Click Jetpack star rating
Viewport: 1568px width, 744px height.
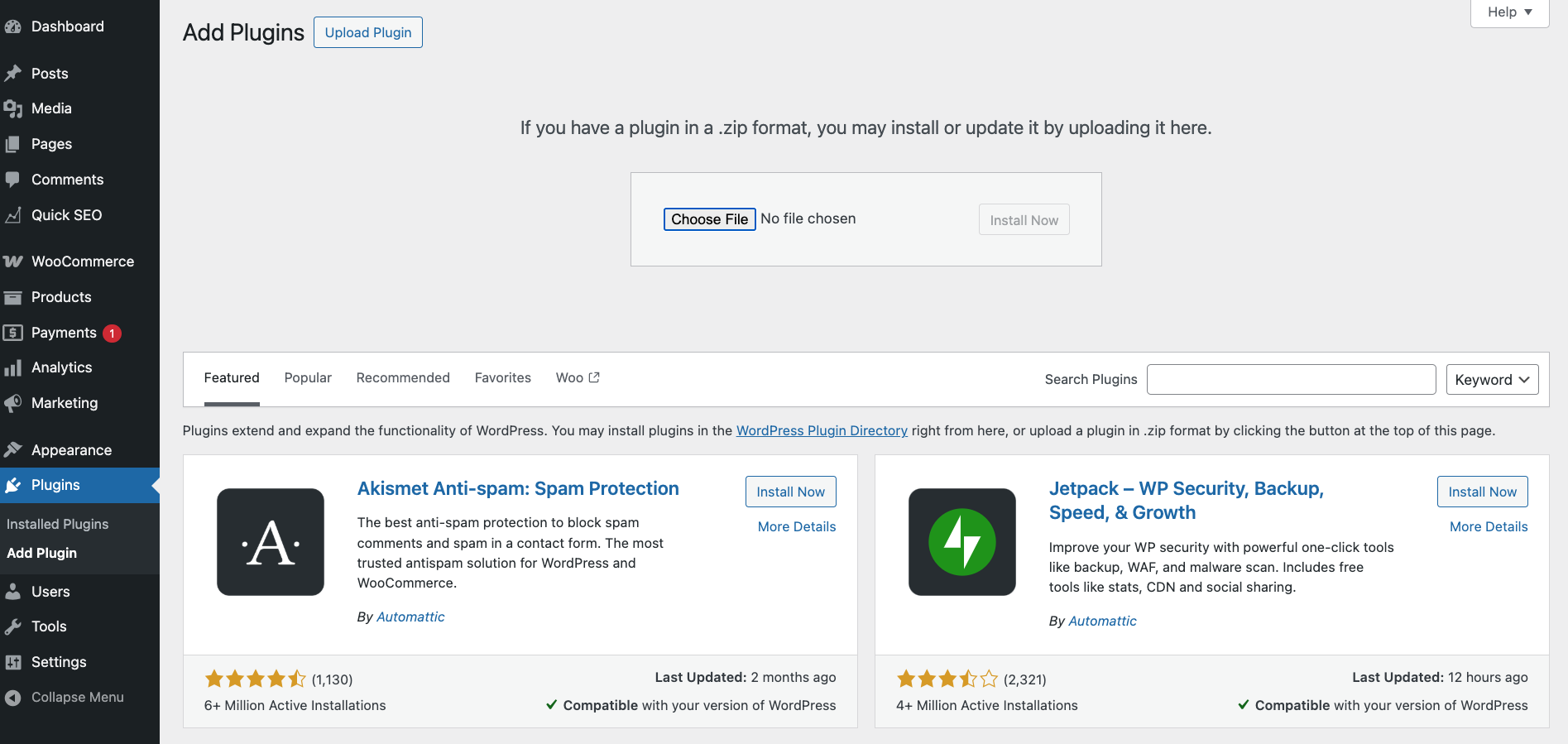[947, 679]
